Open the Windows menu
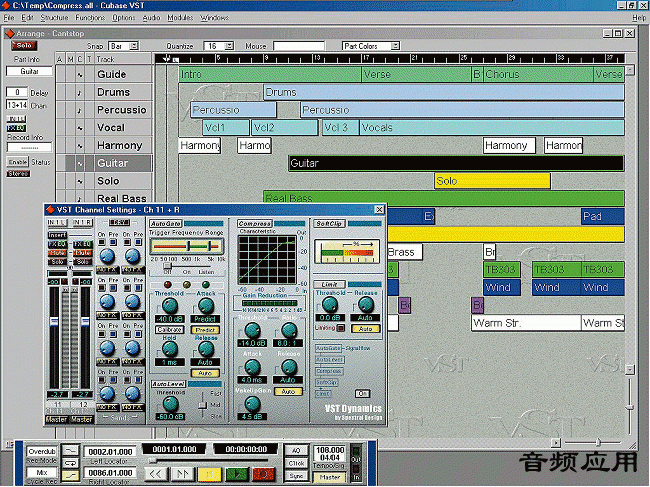Screen dimensions: 650x487 (x=214, y=18)
